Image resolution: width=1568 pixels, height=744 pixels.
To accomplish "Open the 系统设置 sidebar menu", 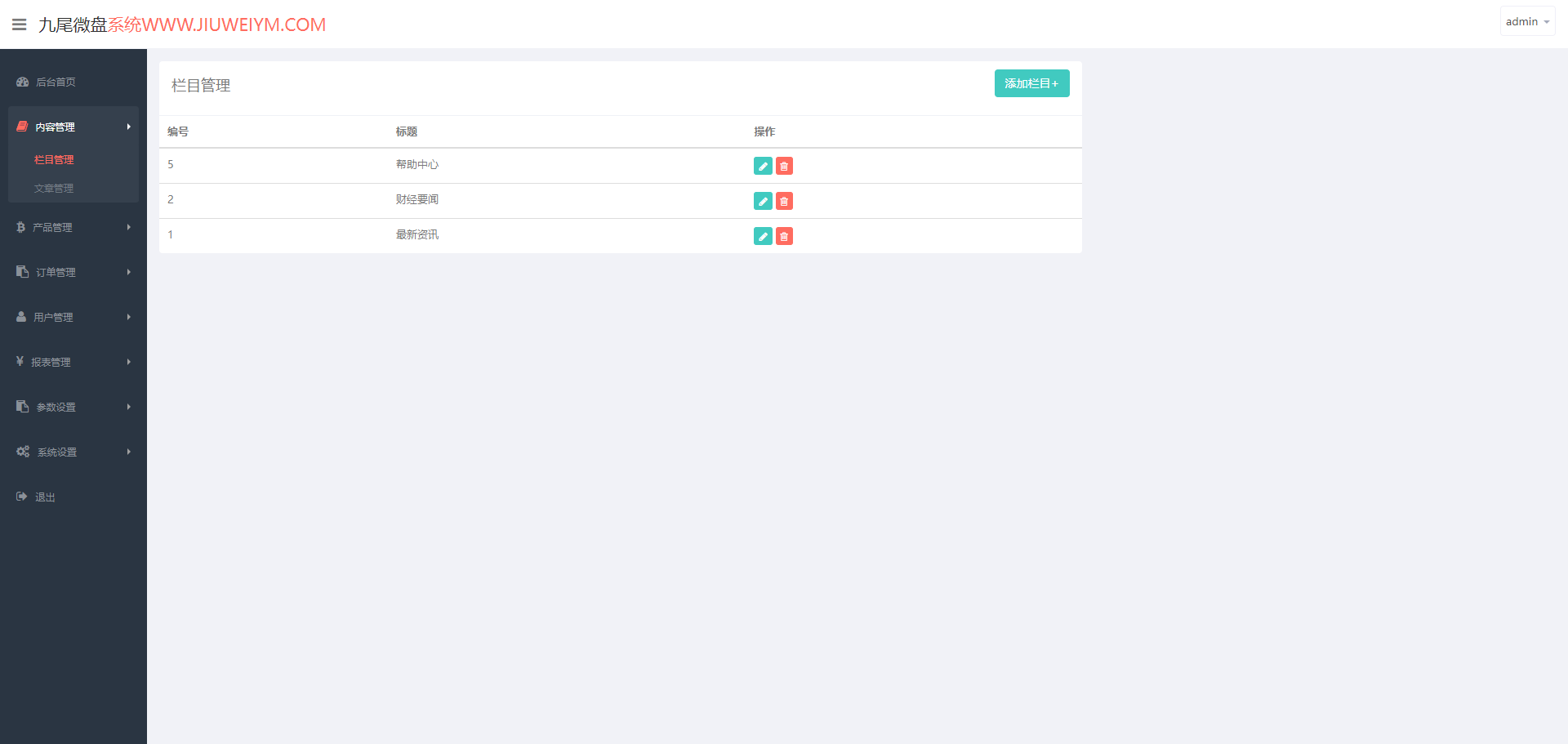I will (73, 452).
